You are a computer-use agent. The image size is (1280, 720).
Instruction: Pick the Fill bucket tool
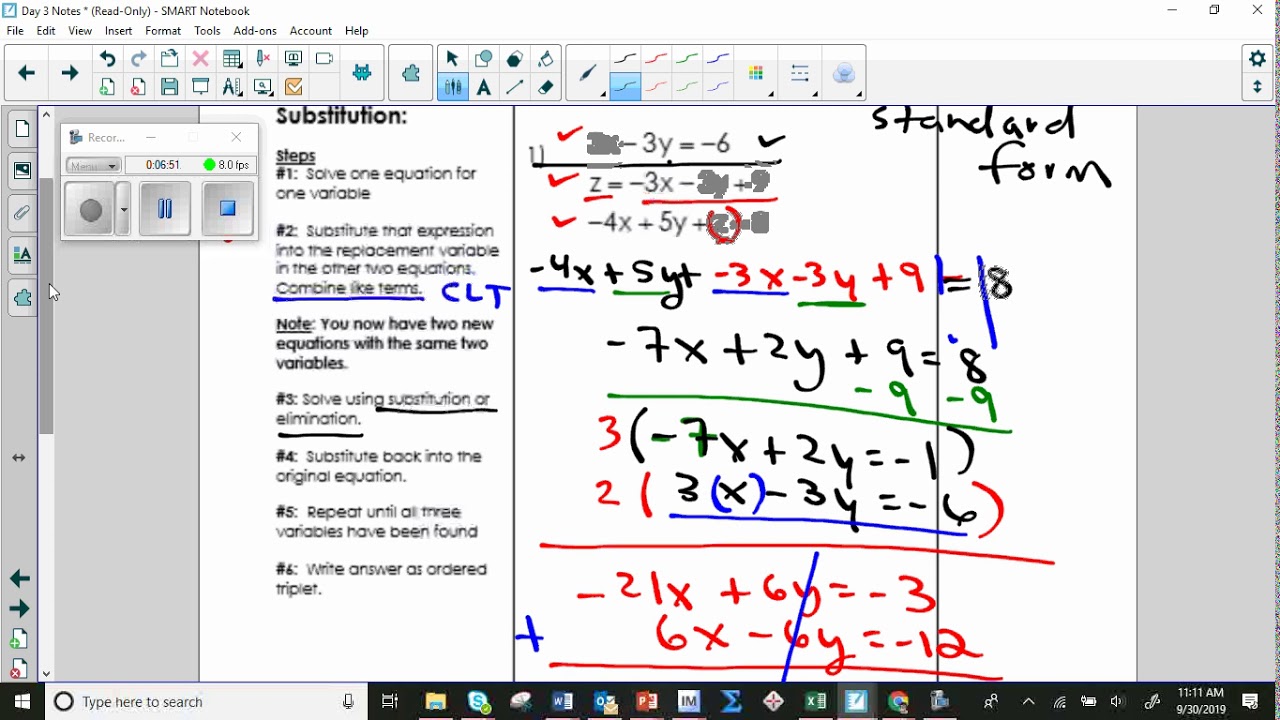point(546,59)
